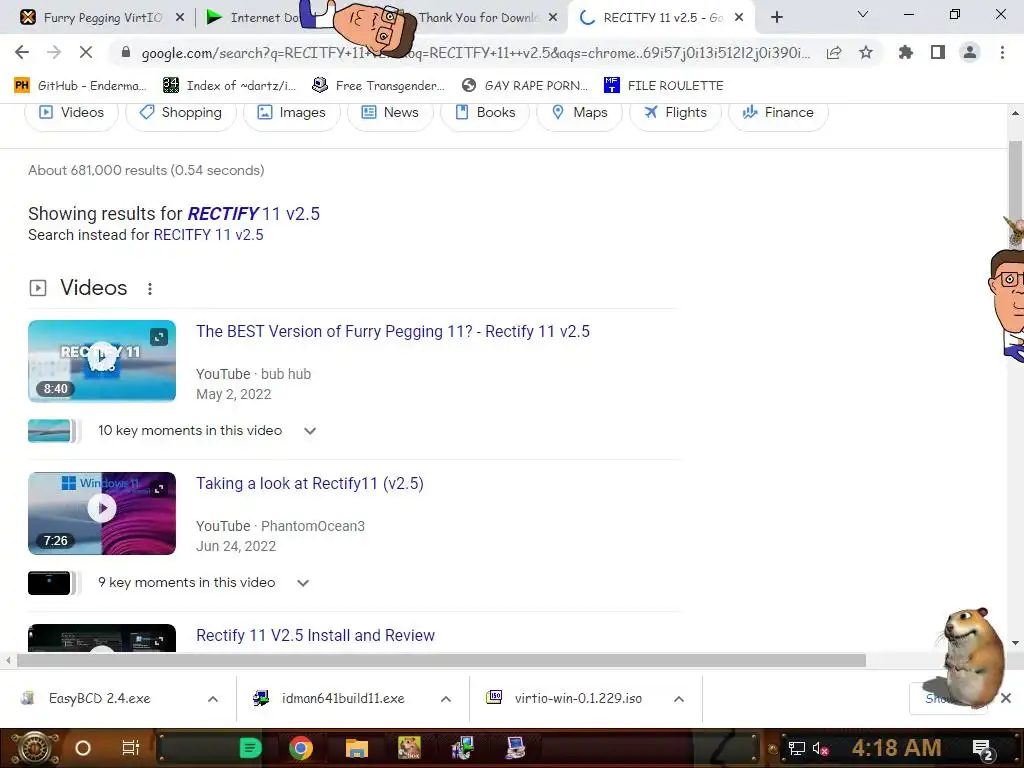Viewport: 1024px width, 768px height.
Task: Open the EasyBCD 2.4.exe download
Action: (x=99, y=699)
